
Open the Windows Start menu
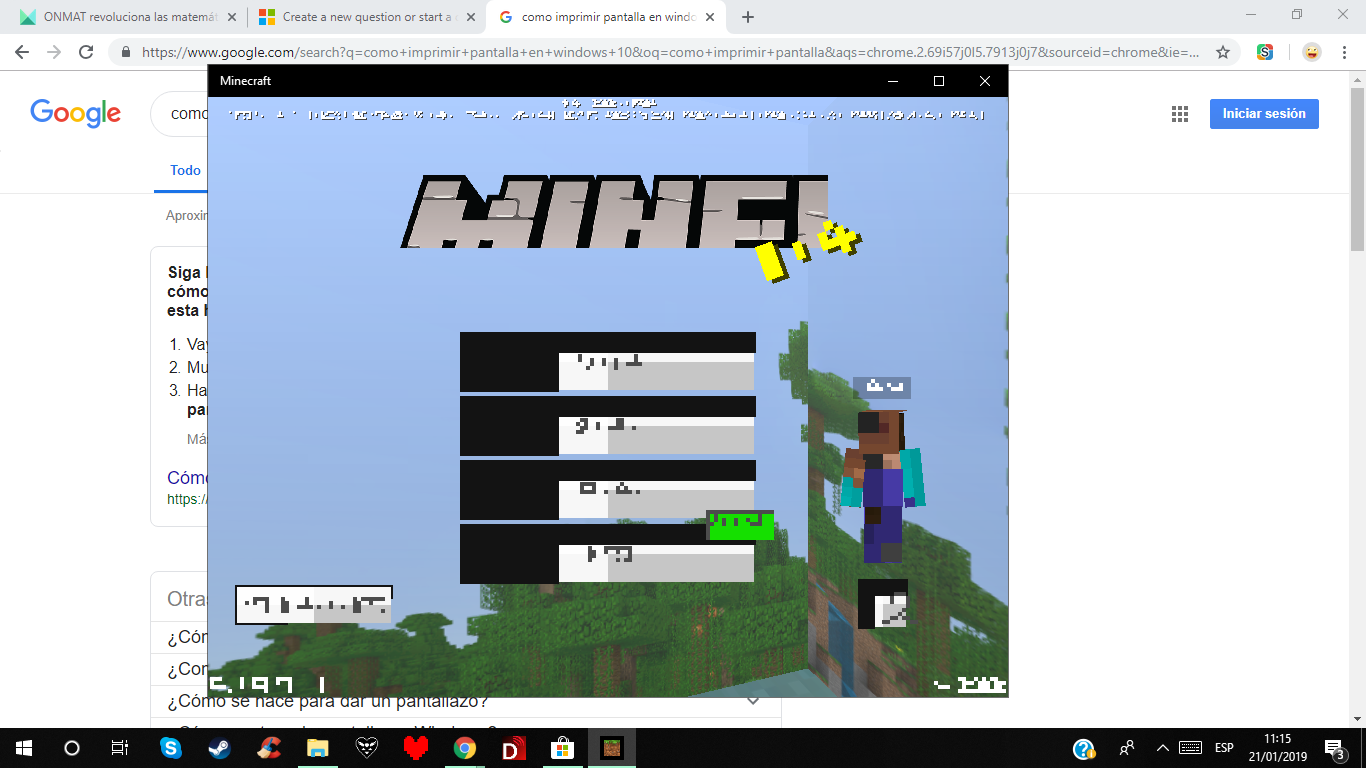24,748
